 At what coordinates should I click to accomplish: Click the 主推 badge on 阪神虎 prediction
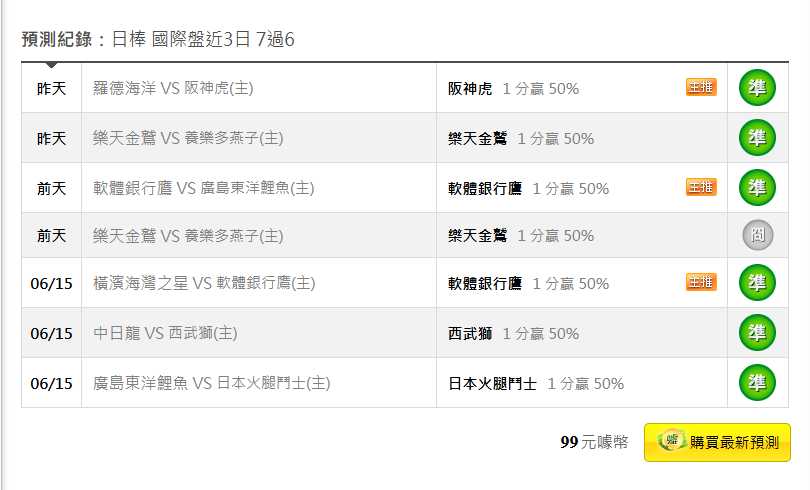click(x=701, y=87)
